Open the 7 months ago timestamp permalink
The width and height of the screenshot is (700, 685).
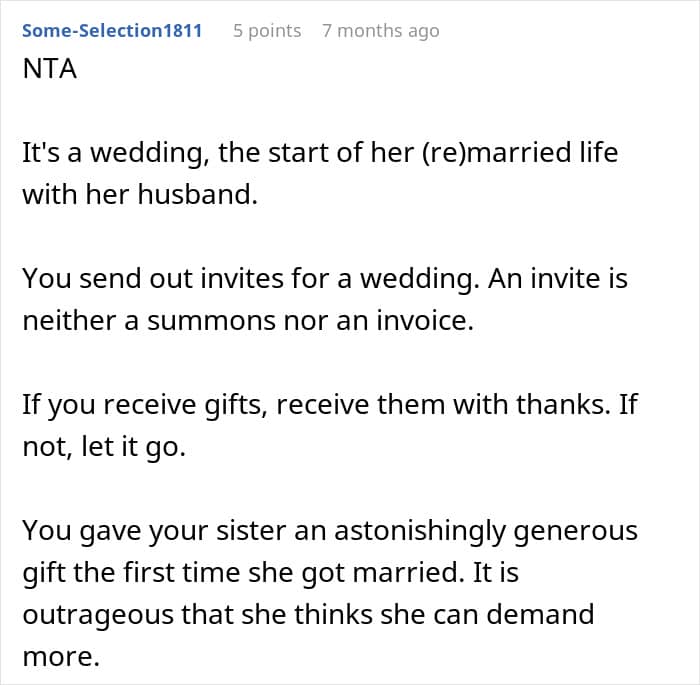click(x=381, y=31)
